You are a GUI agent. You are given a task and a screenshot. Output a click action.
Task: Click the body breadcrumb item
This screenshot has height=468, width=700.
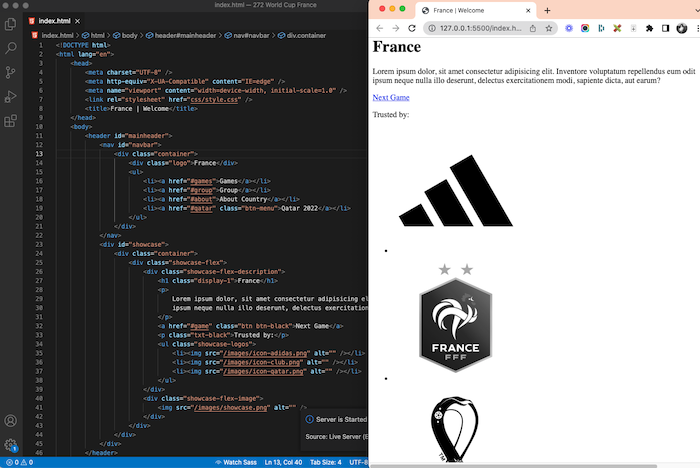point(125,35)
